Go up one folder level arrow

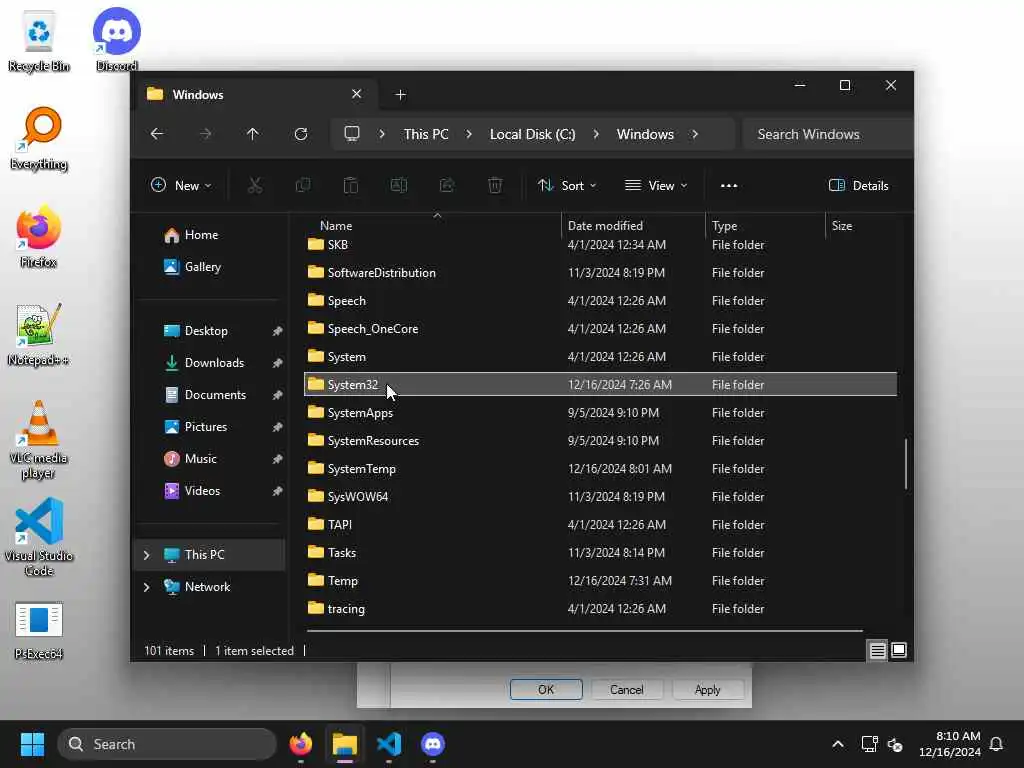pyautogui.click(x=253, y=134)
